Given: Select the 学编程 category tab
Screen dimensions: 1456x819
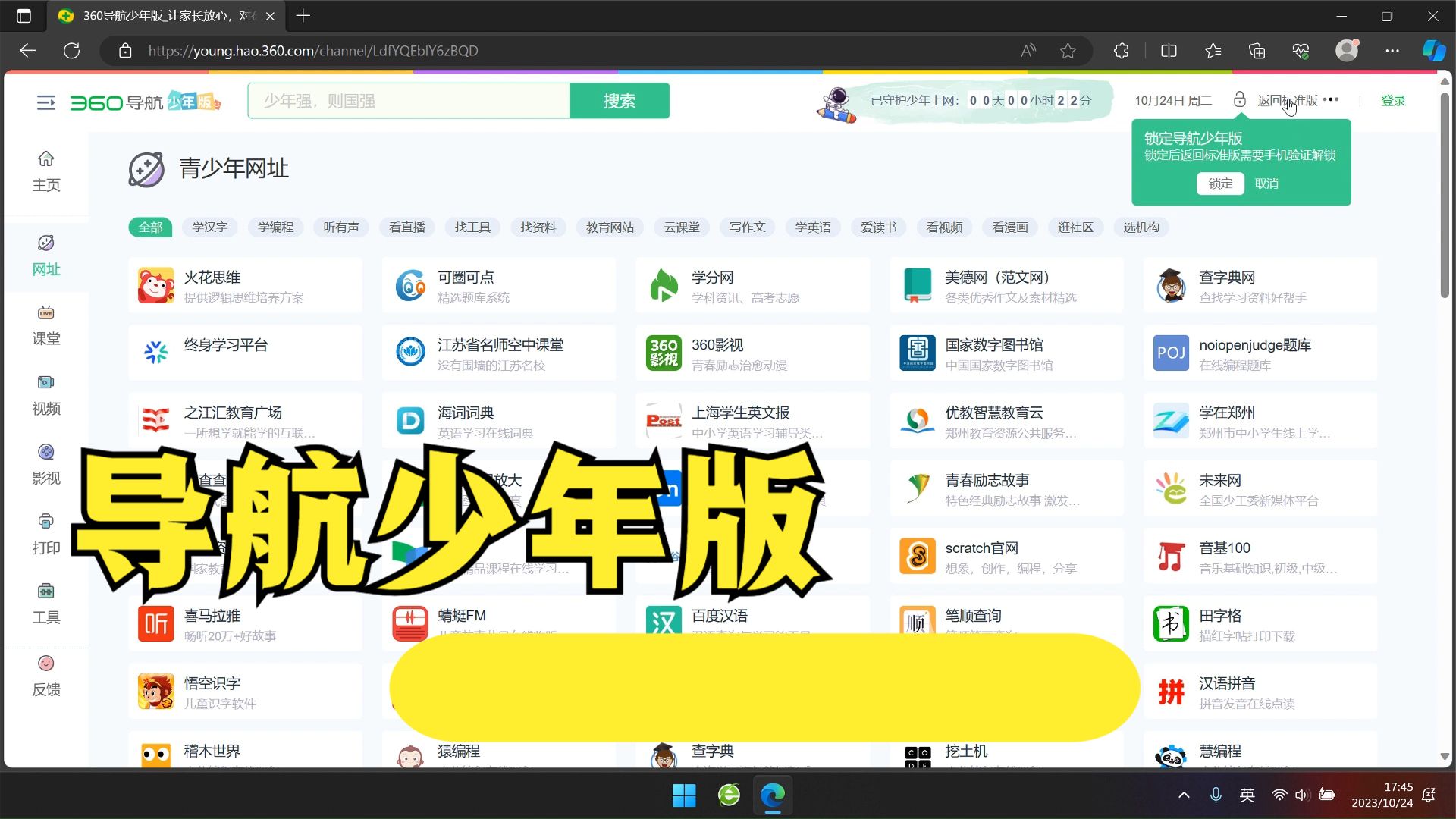Looking at the screenshot, I should (275, 227).
